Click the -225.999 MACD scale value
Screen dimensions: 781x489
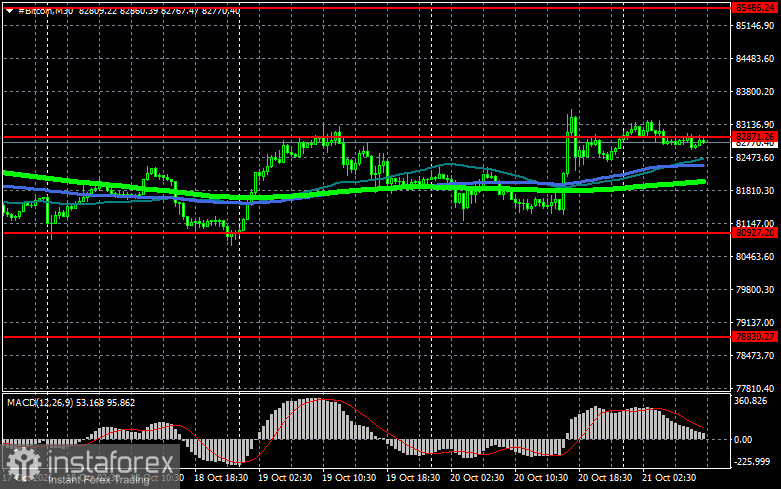[752, 462]
